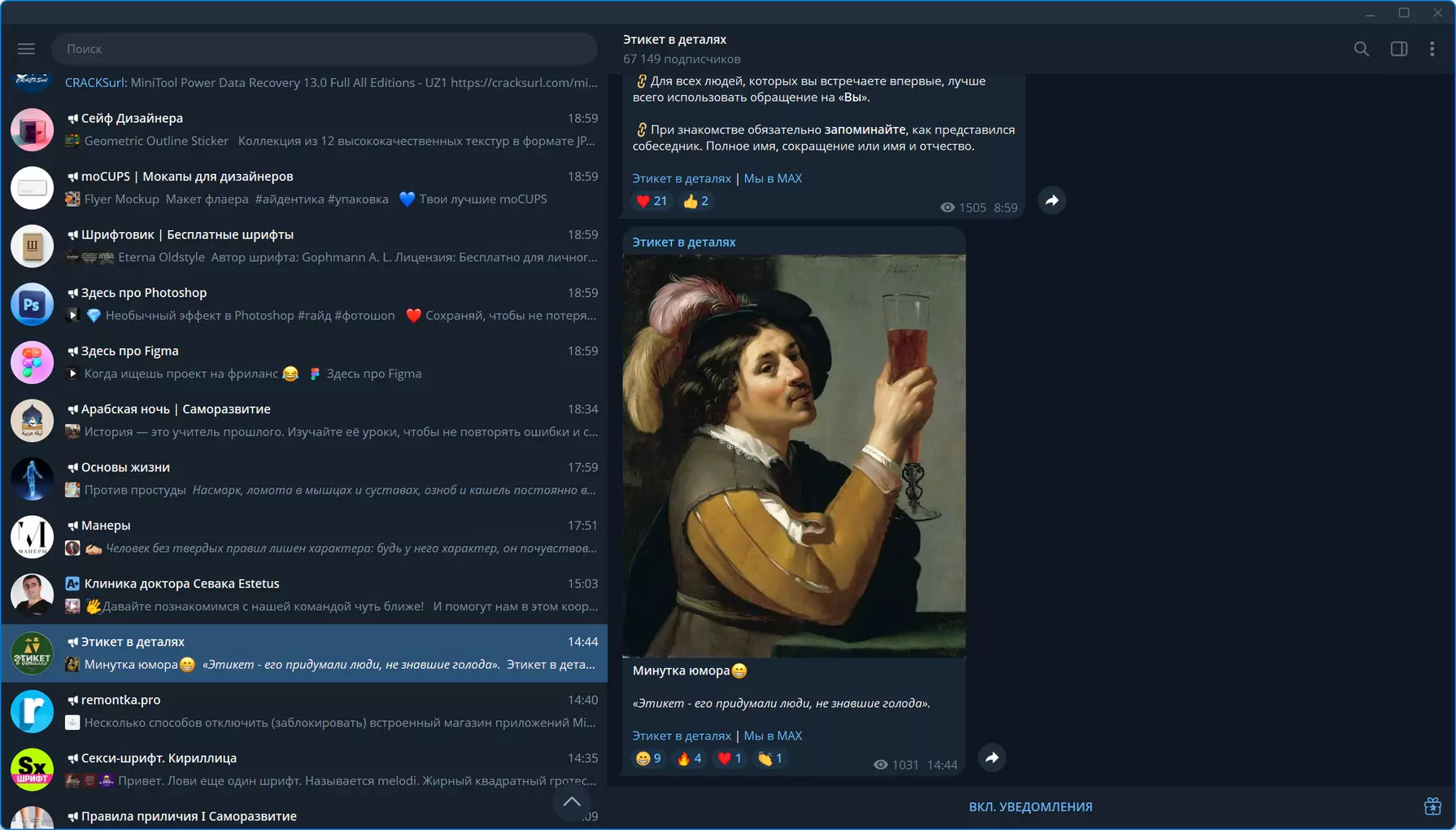Add heart reaction with 1 count
This screenshot has height=830, width=1456.
coord(730,758)
